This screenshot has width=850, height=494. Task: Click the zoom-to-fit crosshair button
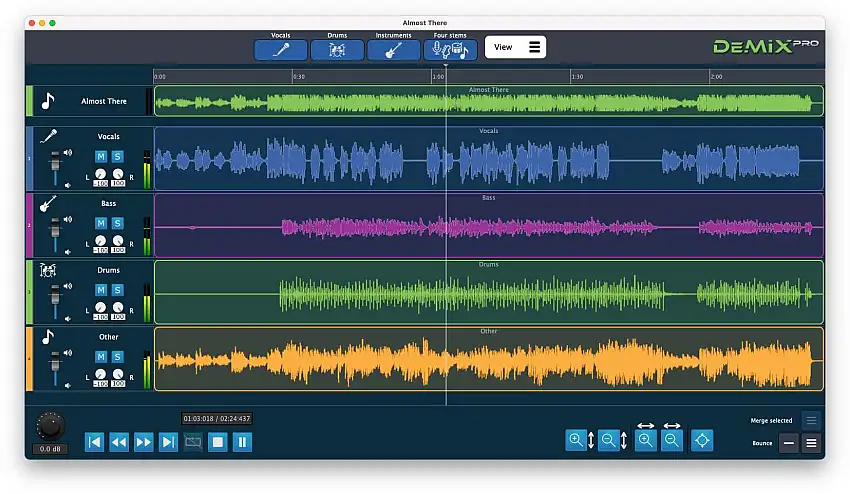click(x=702, y=440)
